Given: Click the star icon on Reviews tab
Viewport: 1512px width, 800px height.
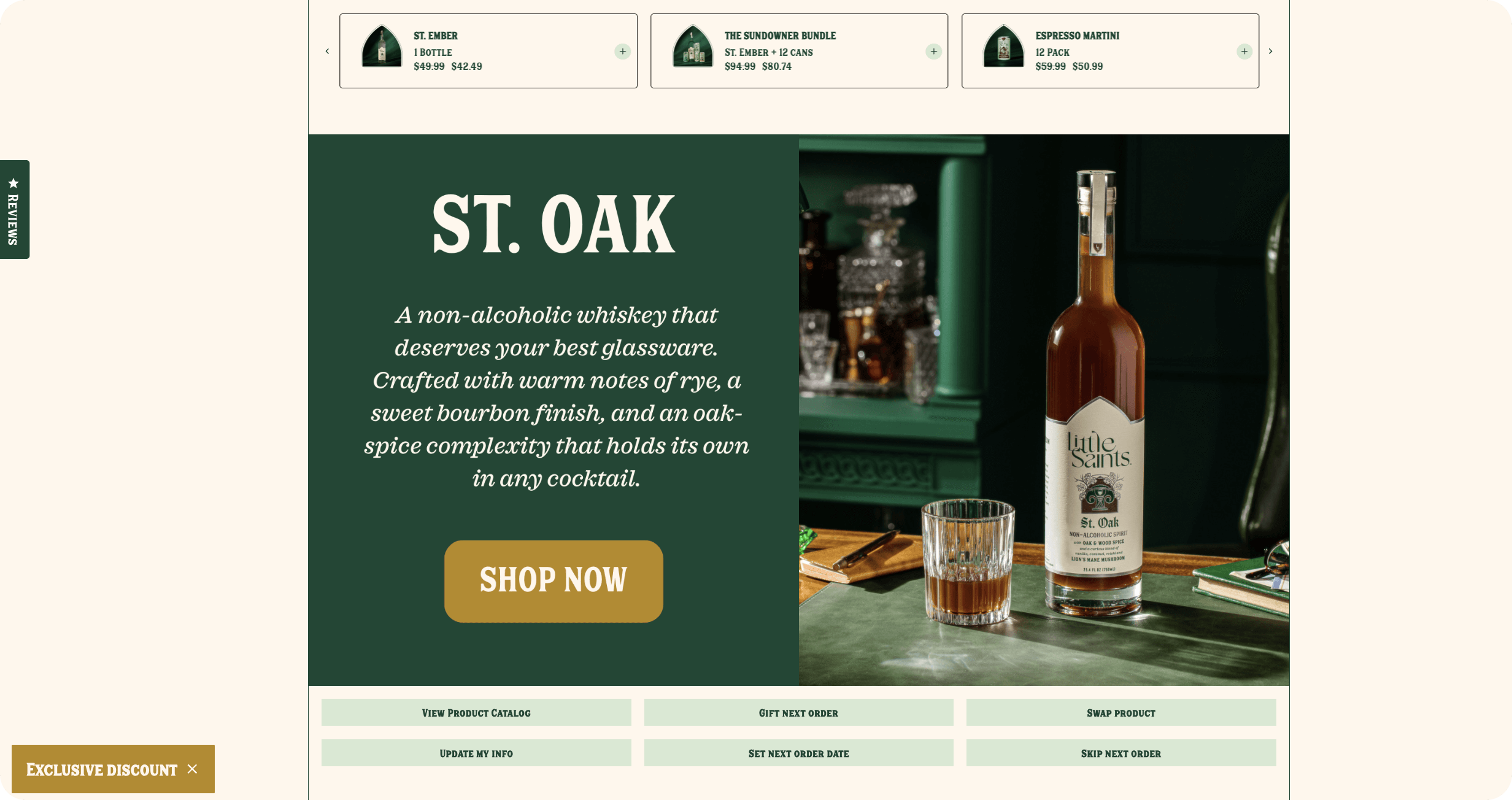Looking at the screenshot, I should point(13,183).
